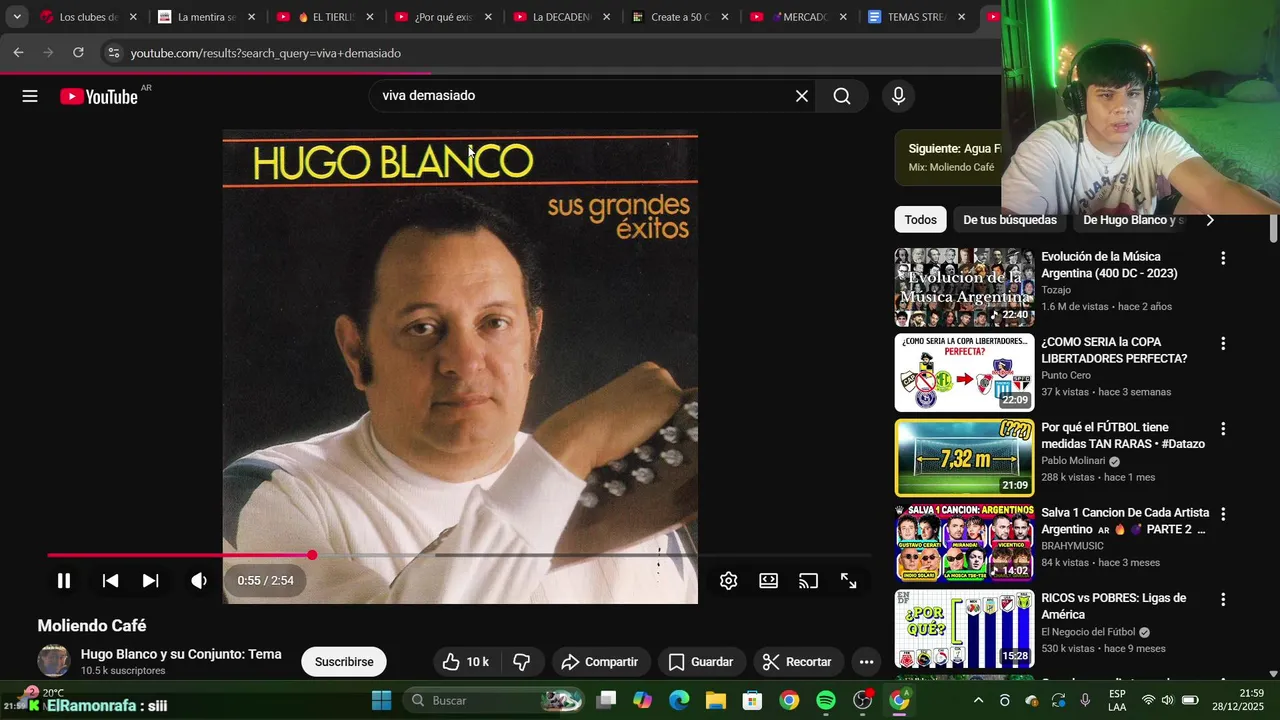Switch to La mentira tab

tap(206, 17)
